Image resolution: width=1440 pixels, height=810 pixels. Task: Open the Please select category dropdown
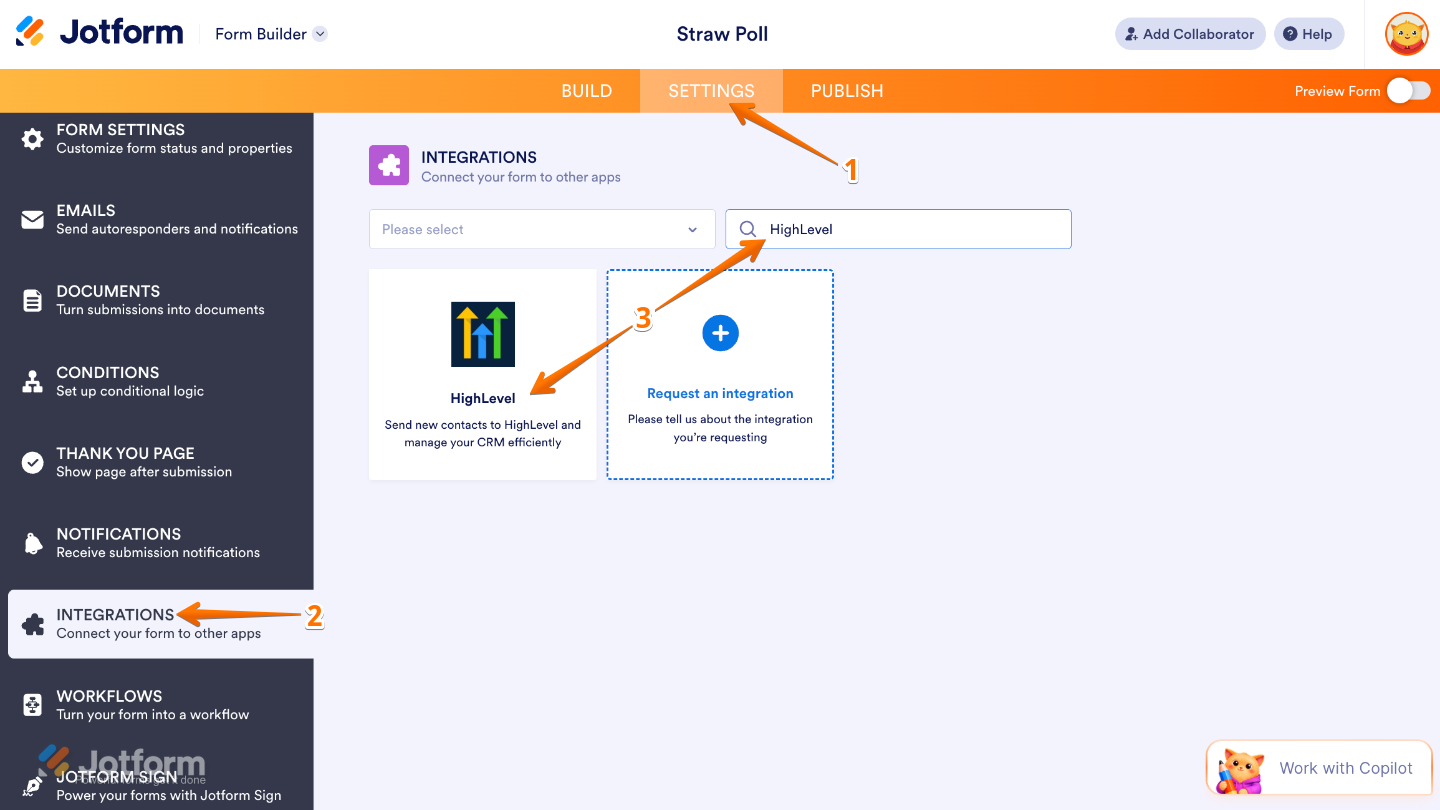[x=541, y=229]
